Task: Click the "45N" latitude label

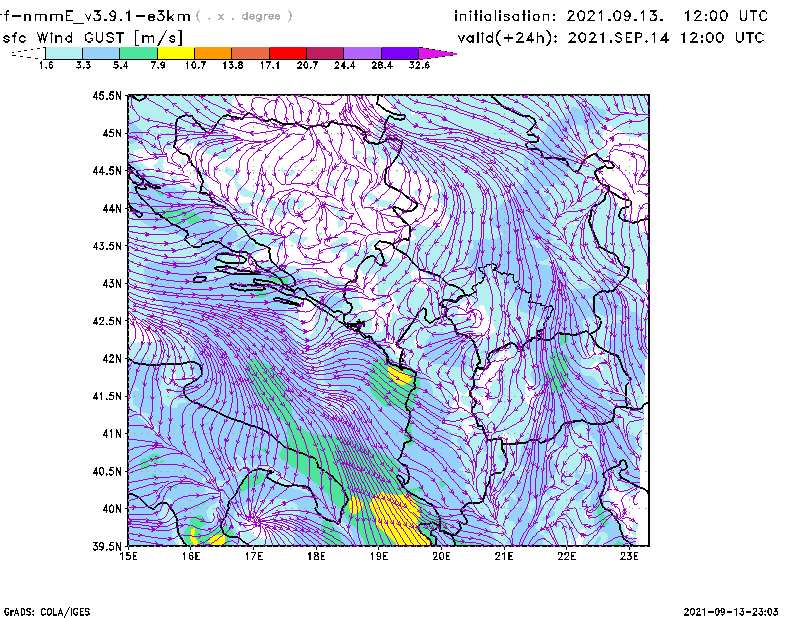Action: tap(112, 133)
